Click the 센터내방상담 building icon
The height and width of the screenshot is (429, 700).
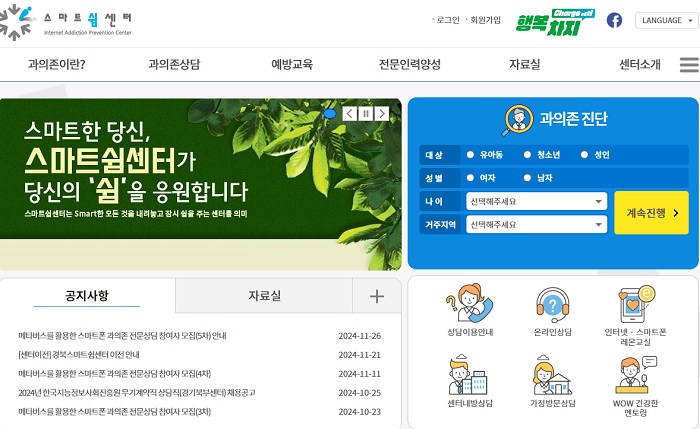470,375
